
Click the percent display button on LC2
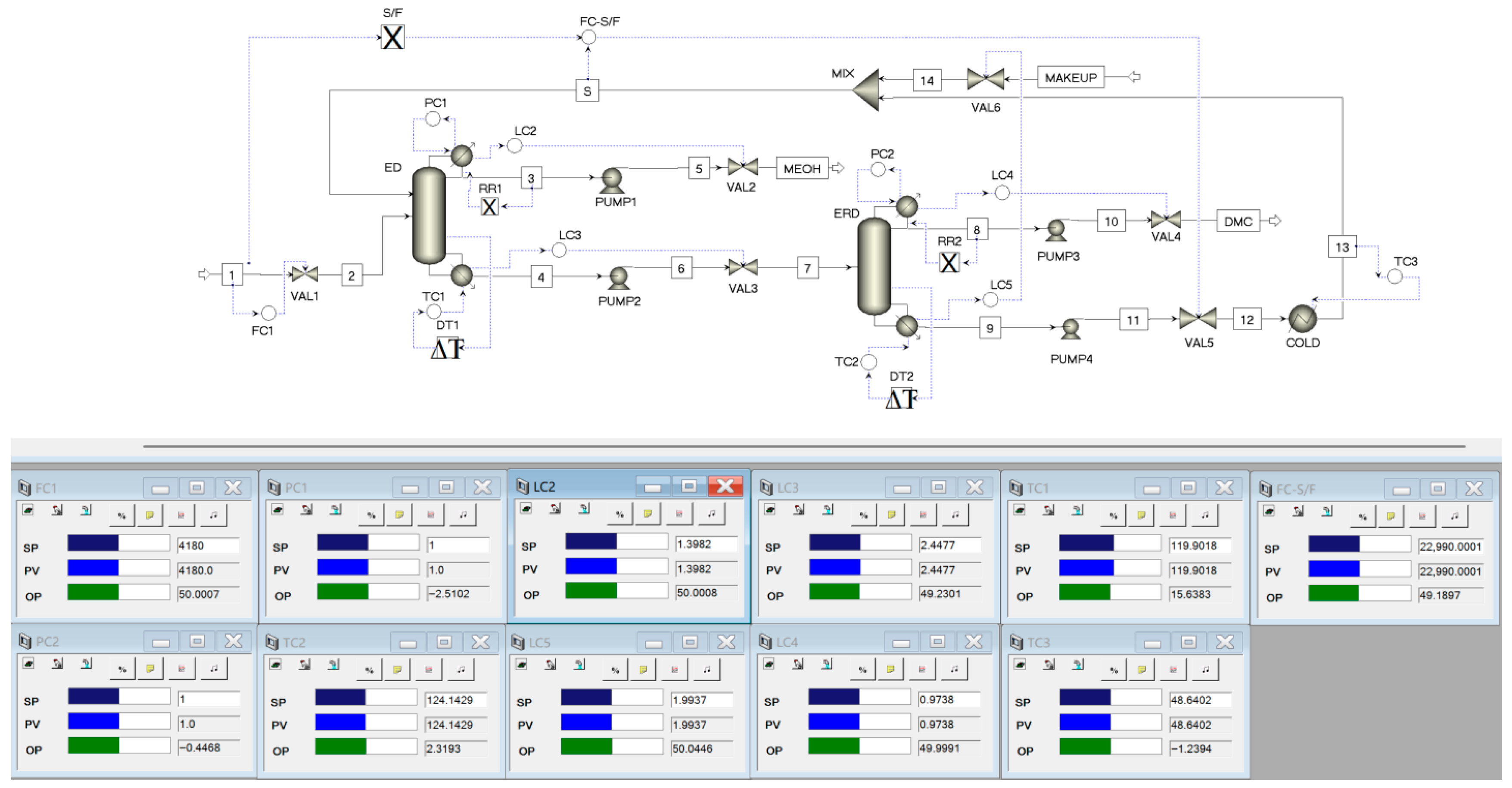tap(620, 515)
